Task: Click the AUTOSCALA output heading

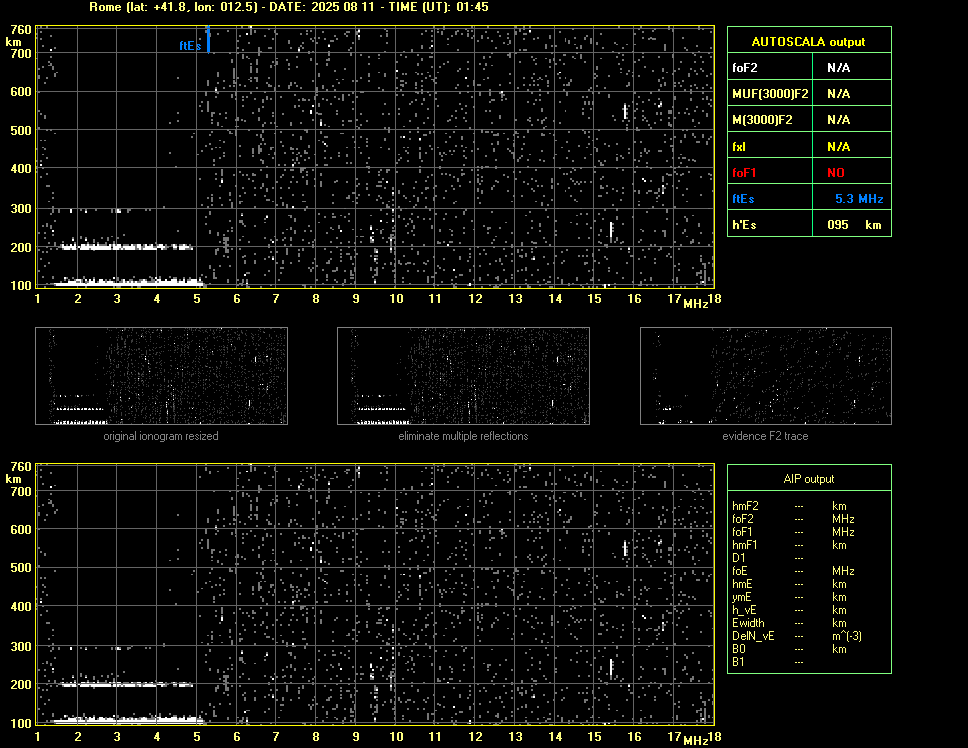Action: pyautogui.click(x=808, y=42)
